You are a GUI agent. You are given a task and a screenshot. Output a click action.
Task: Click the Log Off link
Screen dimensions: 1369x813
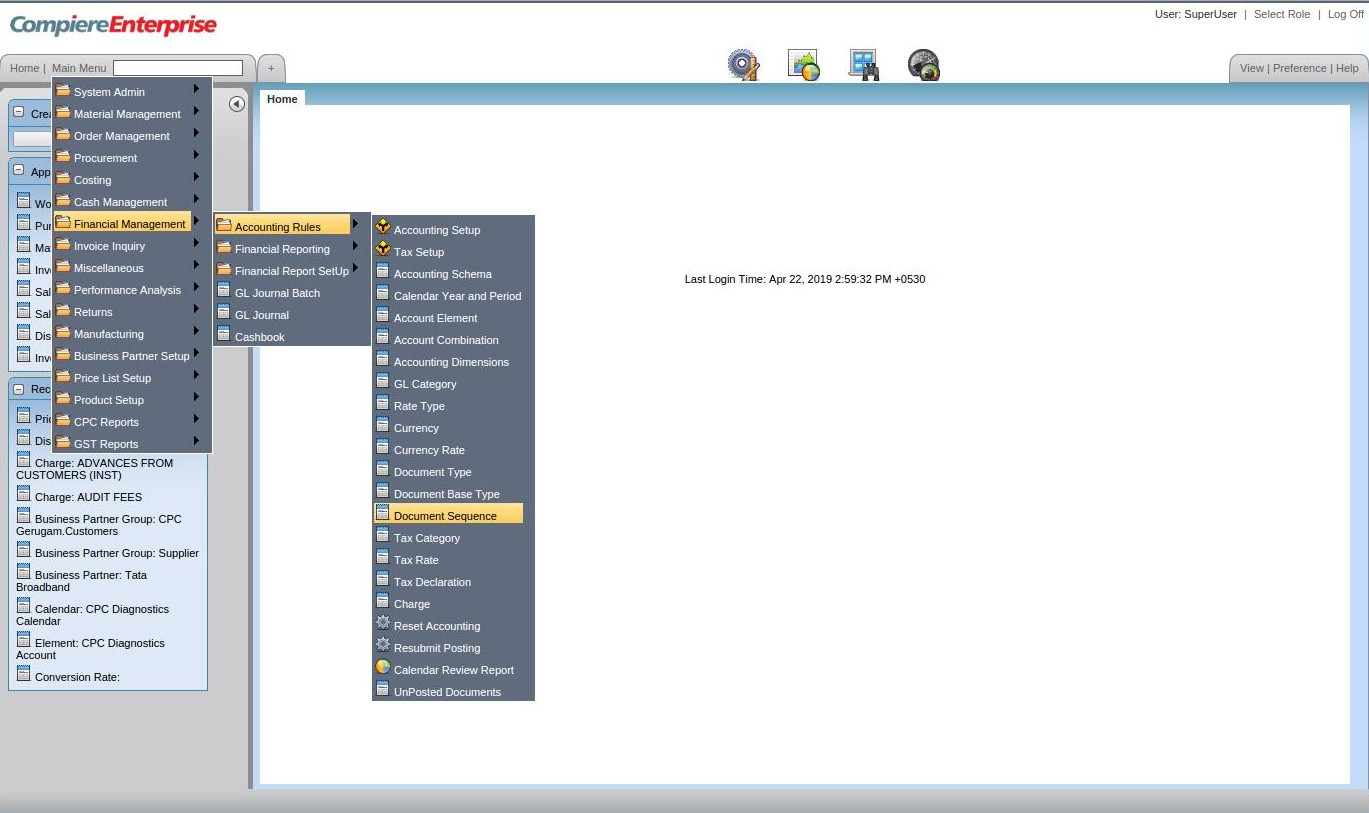click(1345, 14)
